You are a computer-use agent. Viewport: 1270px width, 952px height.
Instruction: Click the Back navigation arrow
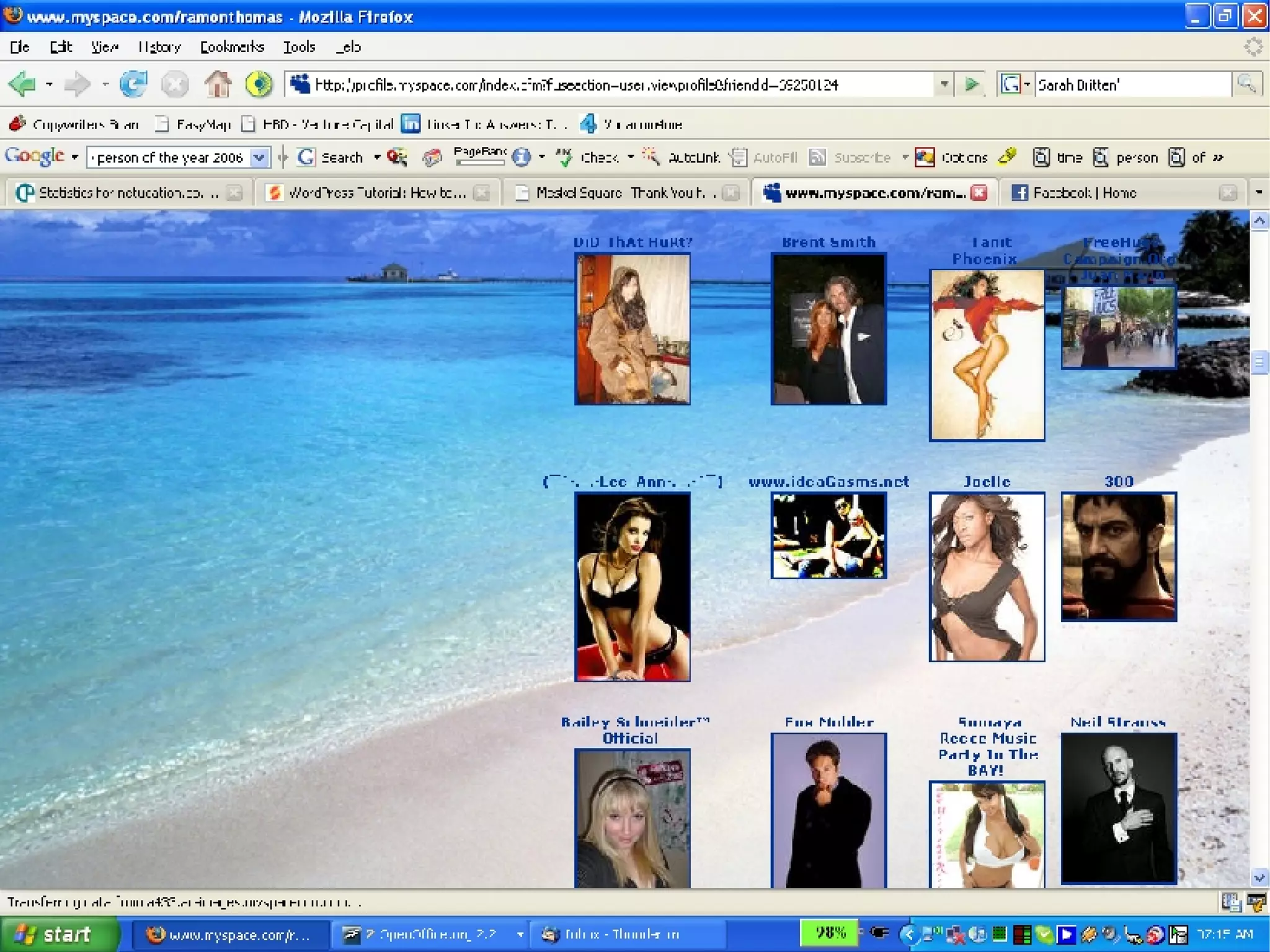point(24,84)
